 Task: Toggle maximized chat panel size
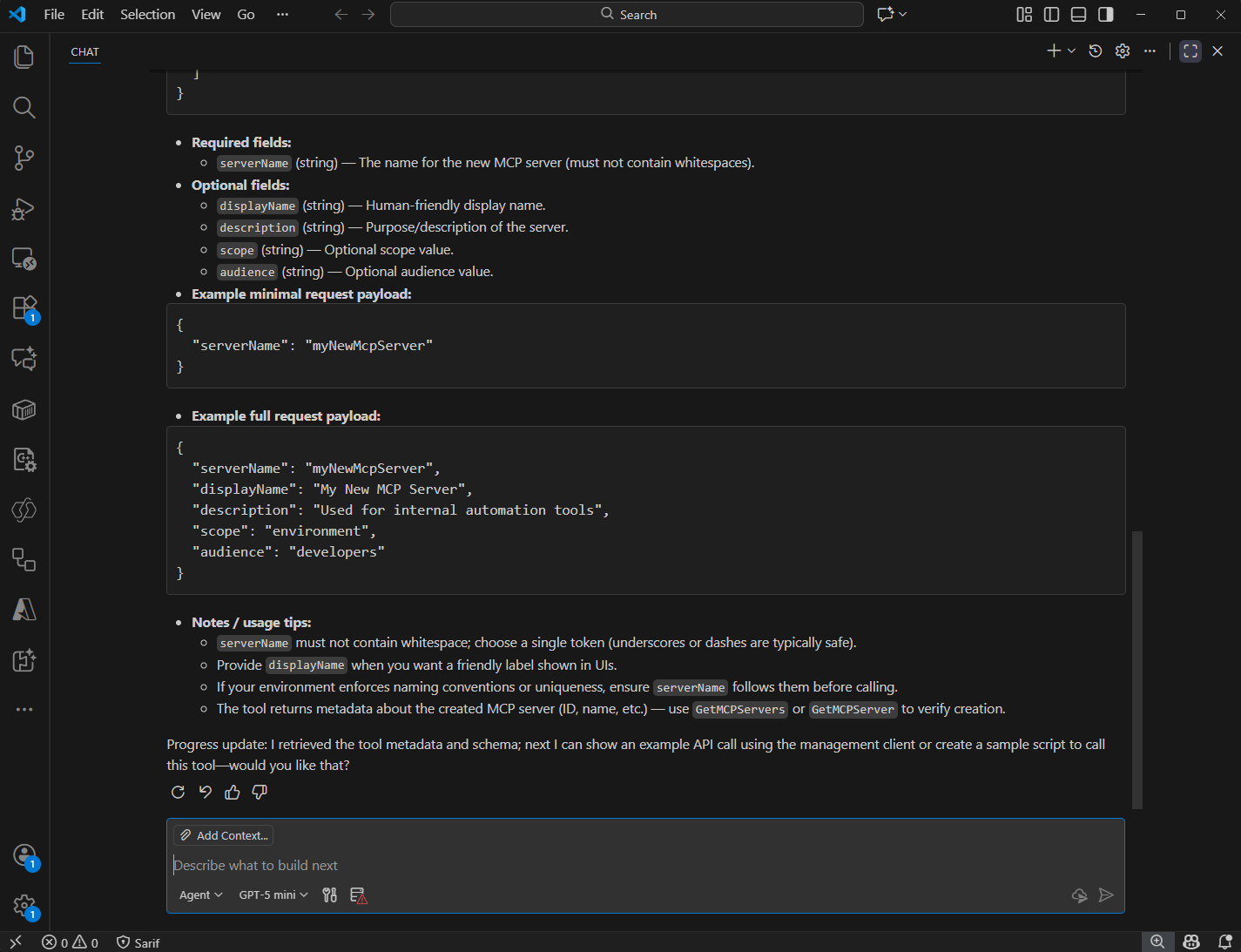click(1190, 51)
